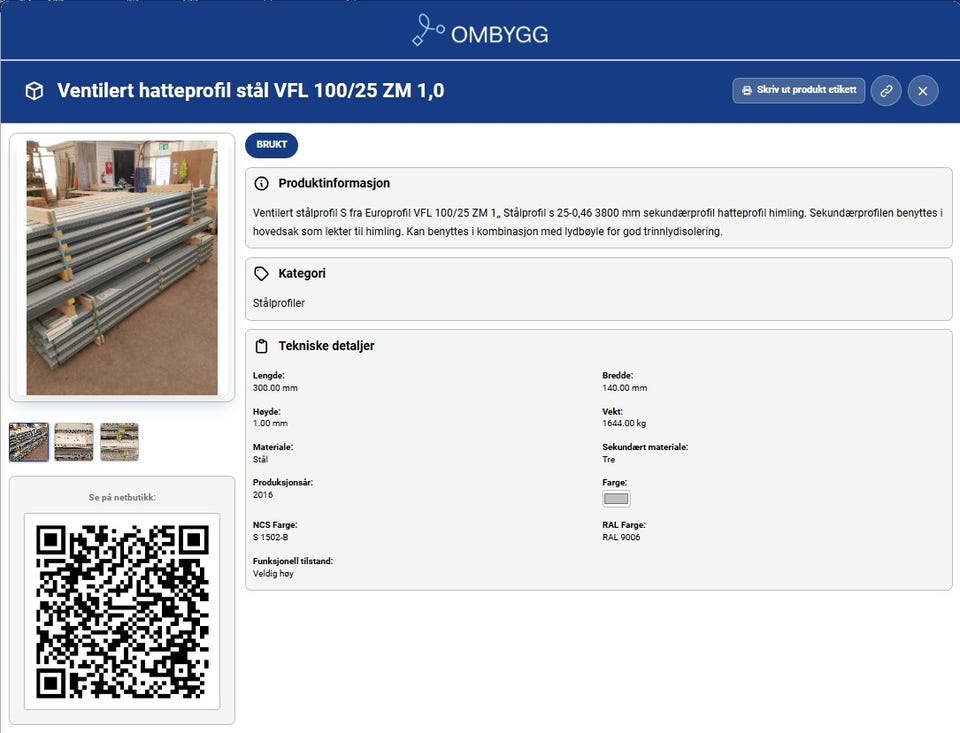Click the grey Farge color swatch
The height and width of the screenshot is (733, 960).
coord(616,498)
